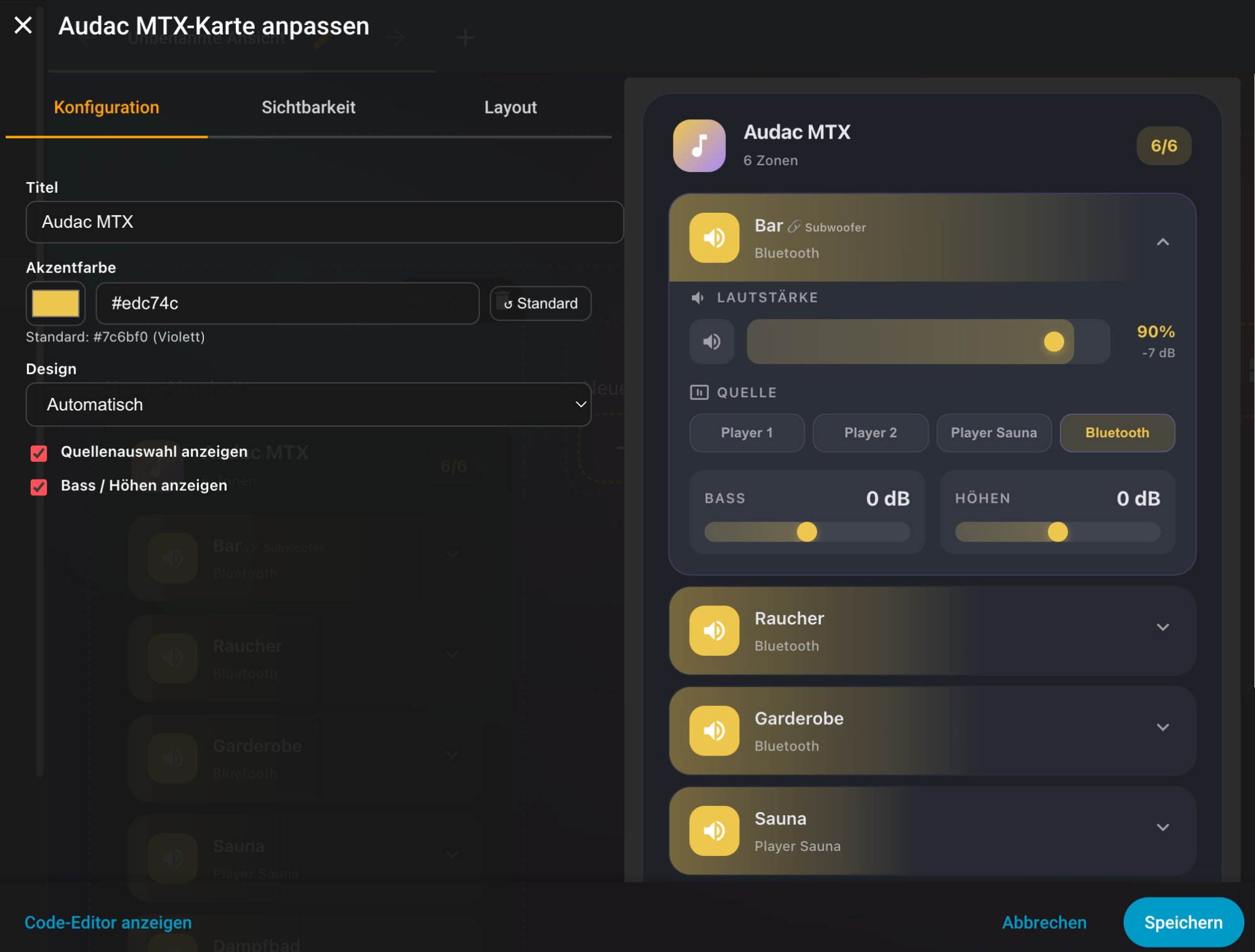Image resolution: width=1255 pixels, height=952 pixels.
Task: Mute Bar zone via volume mute button
Action: point(712,342)
